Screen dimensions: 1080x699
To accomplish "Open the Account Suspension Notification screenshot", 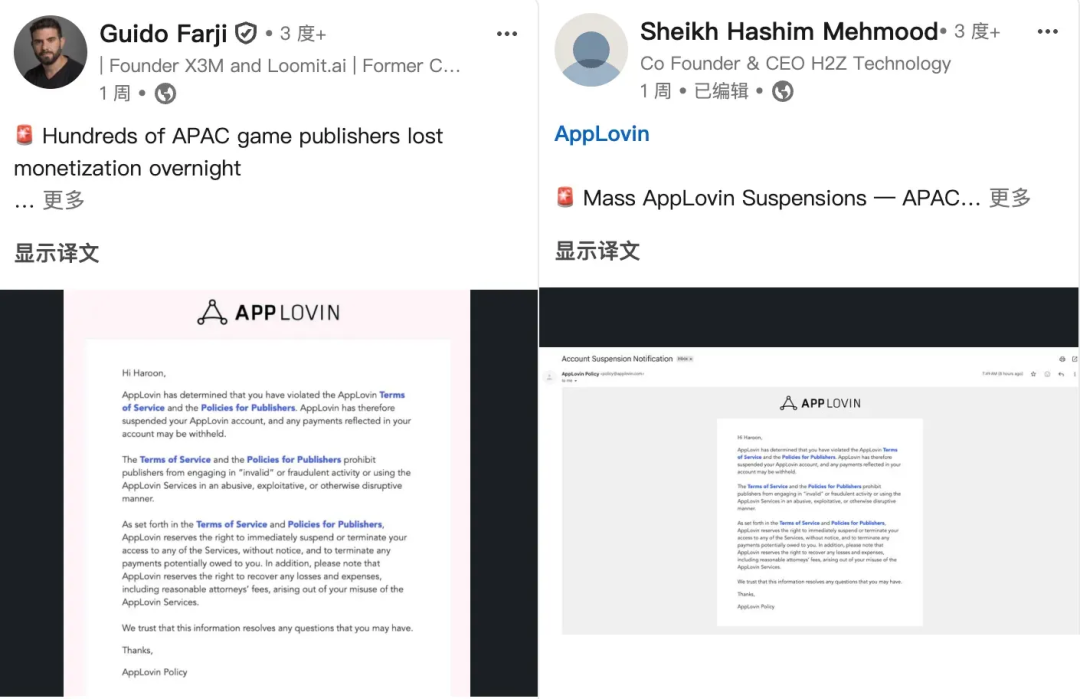I will [x=809, y=492].
